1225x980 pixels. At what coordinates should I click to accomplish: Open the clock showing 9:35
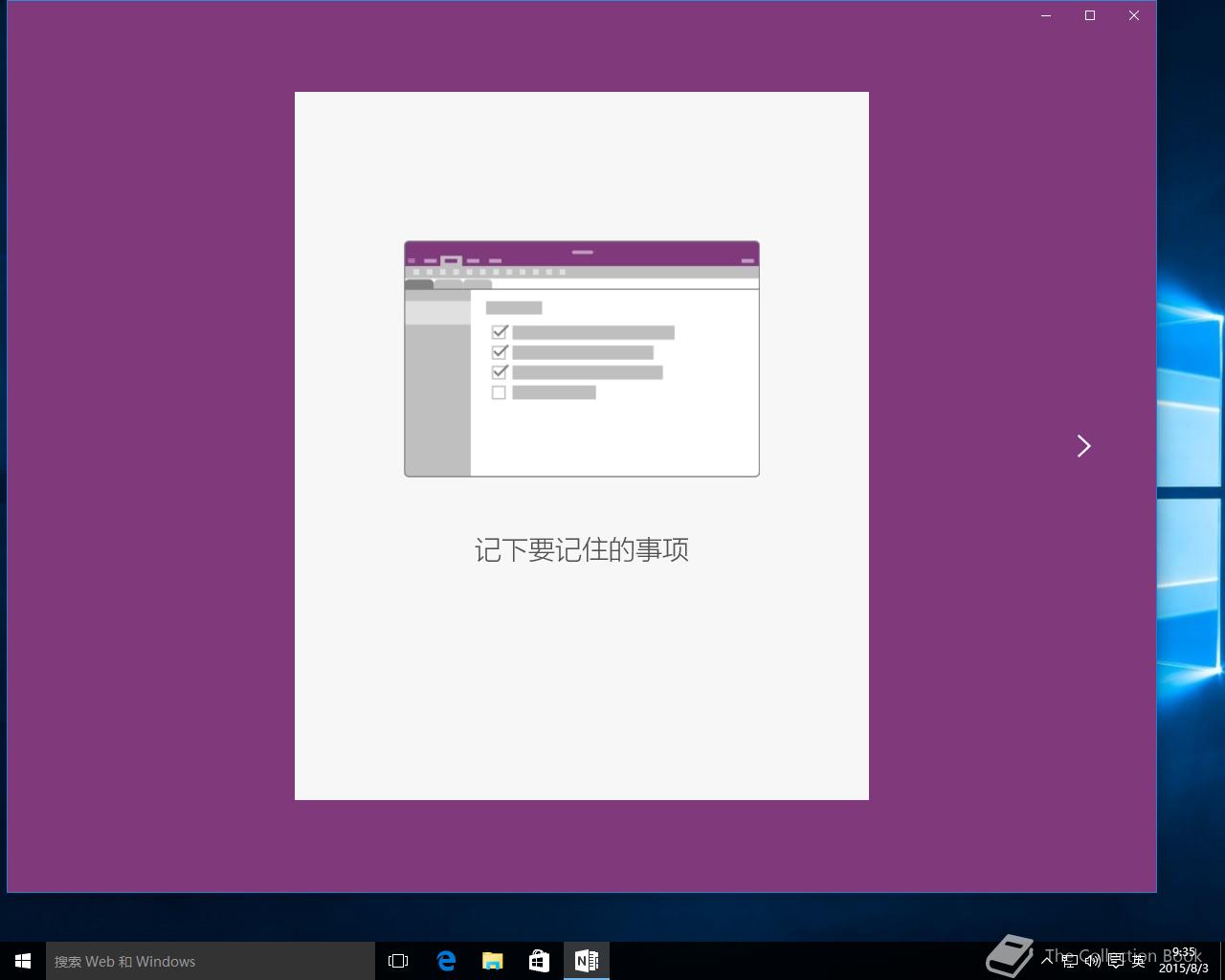[1185, 961]
